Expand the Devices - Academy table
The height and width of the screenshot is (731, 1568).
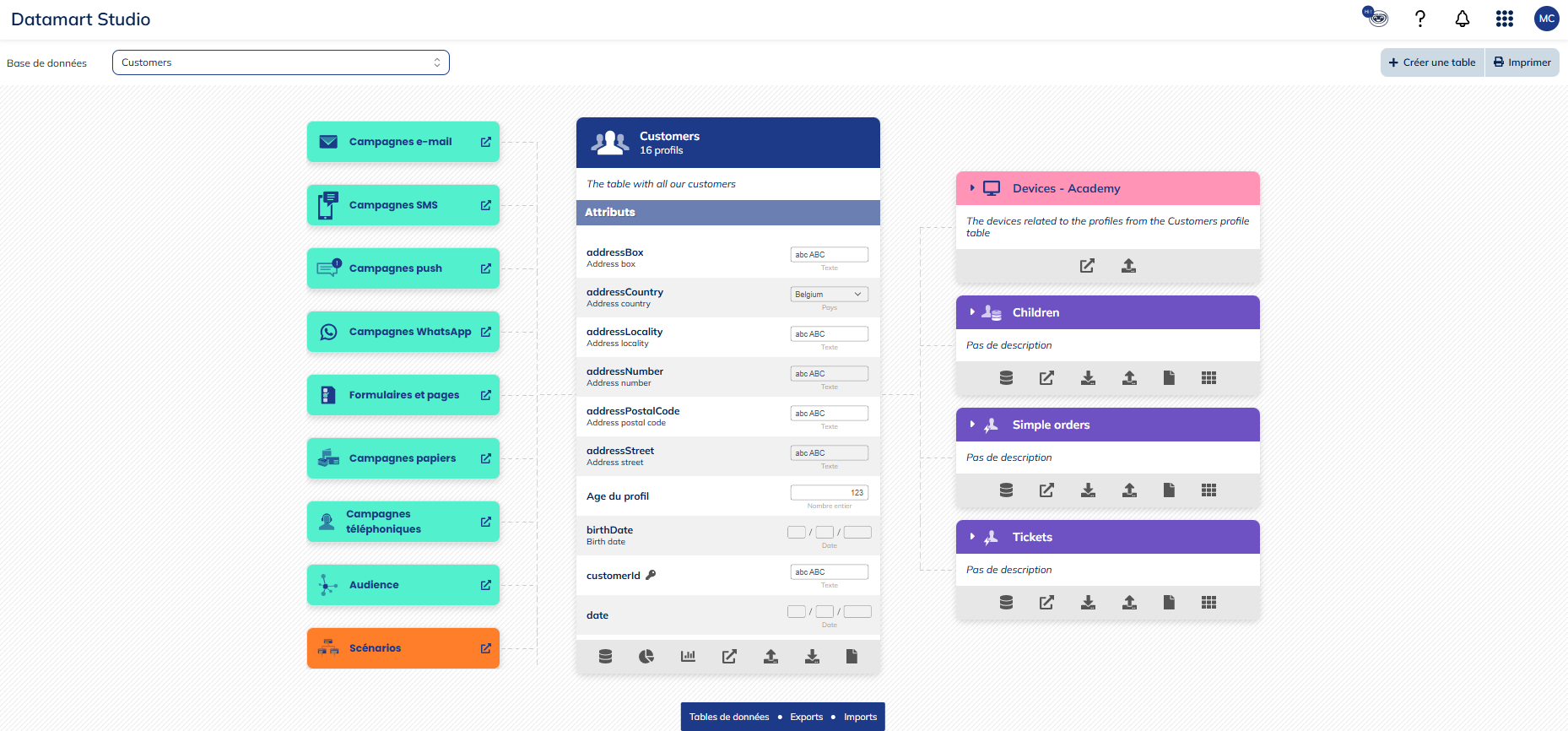click(x=972, y=188)
